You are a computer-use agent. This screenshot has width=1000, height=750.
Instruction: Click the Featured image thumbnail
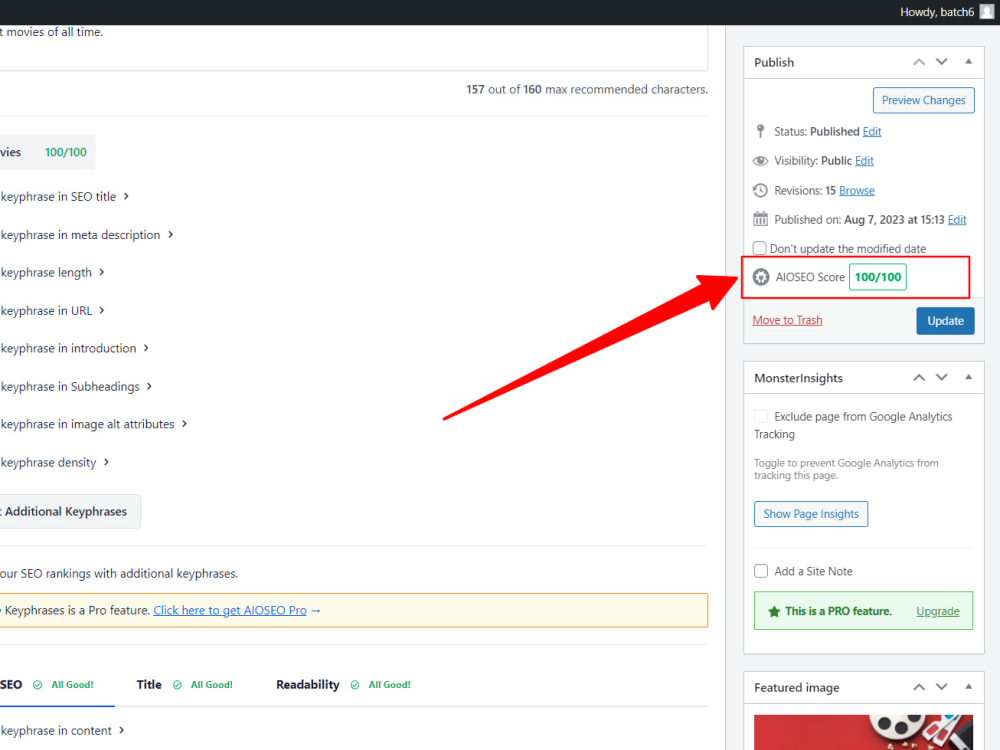[864, 732]
